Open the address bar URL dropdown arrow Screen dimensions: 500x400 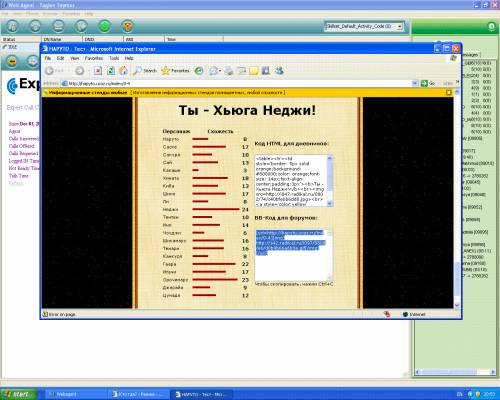click(415, 83)
